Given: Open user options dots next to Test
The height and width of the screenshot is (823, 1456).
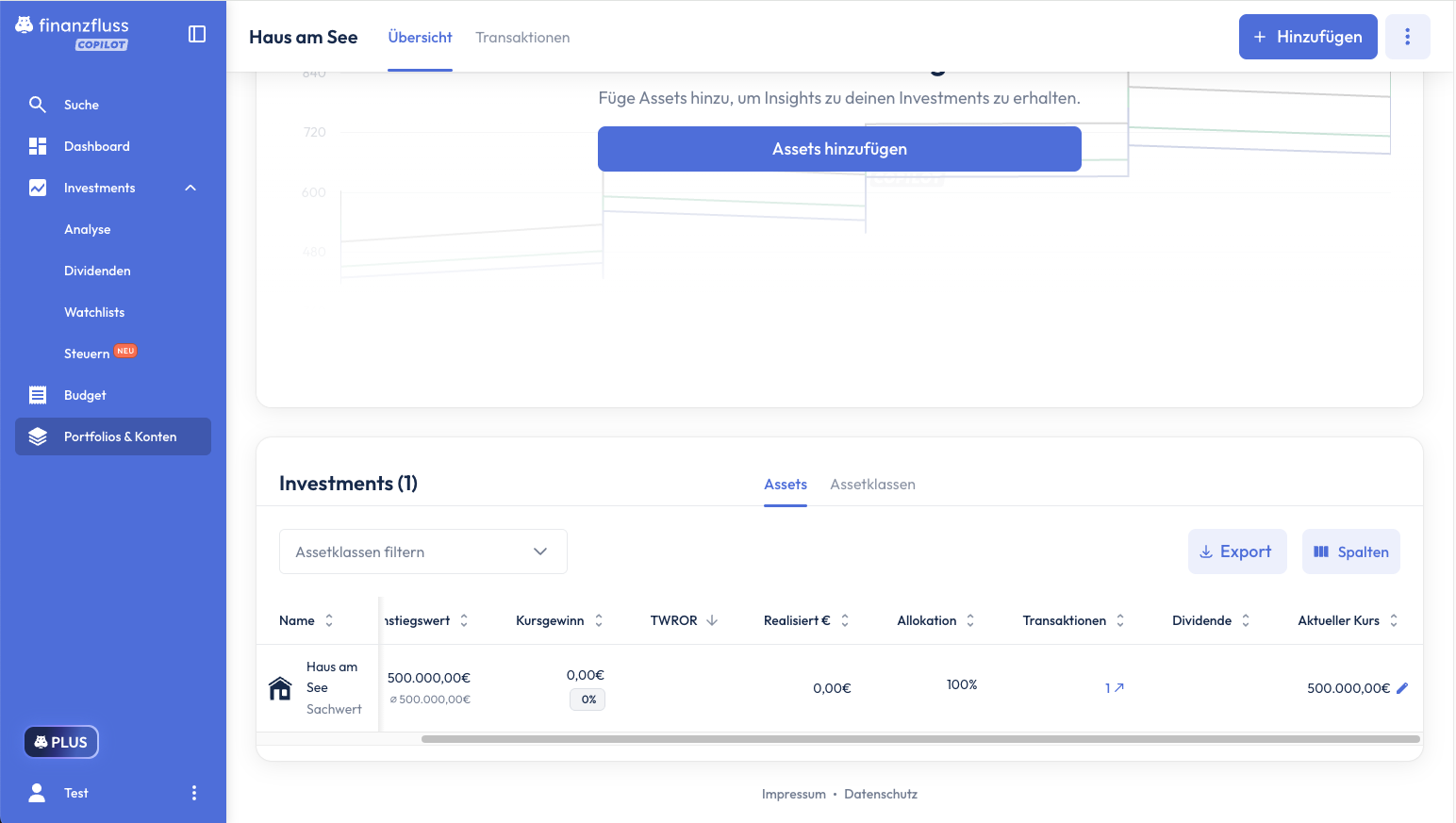Looking at the screenshot, I should (x=194, y=793).
